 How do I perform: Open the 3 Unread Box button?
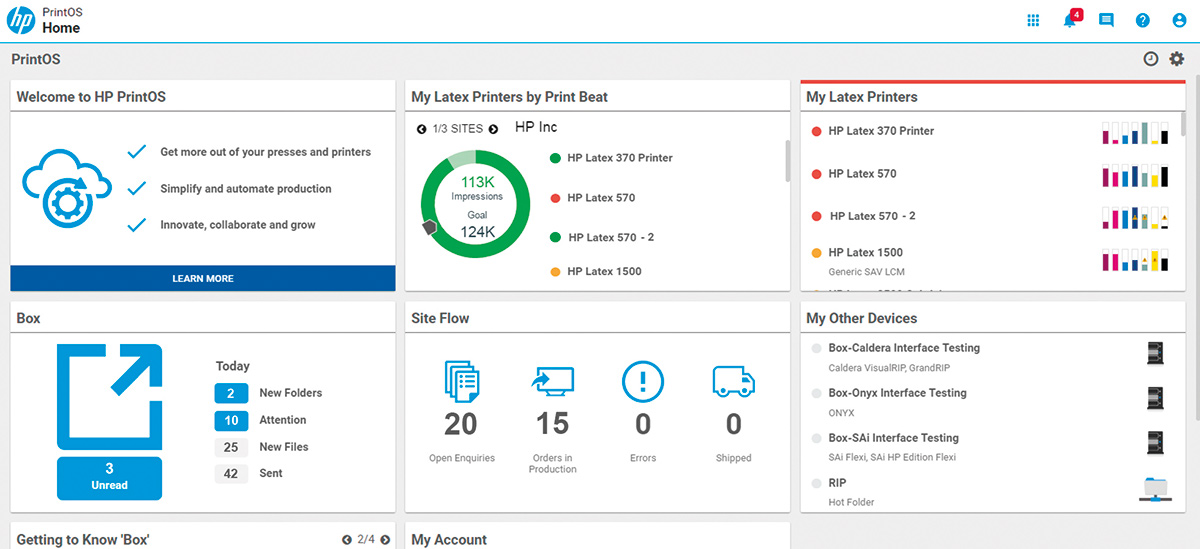109,477
